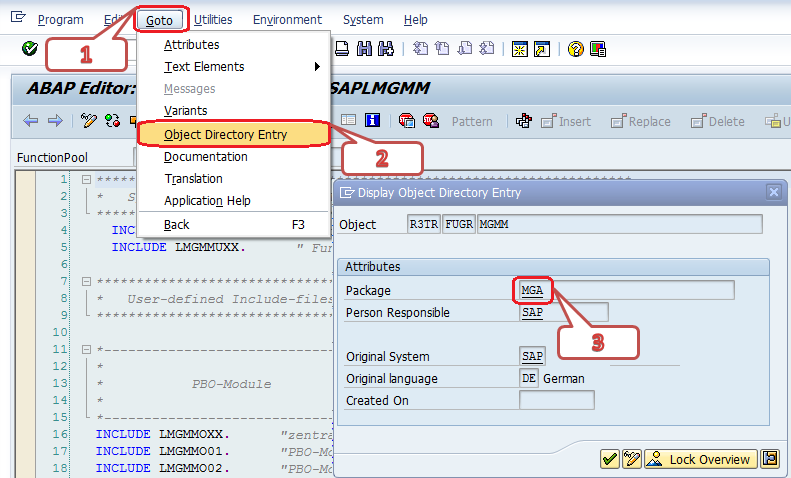Image resolution: width=791 pixels, height=478 pixels.
Task: Click the R3TR program ID field
Action: [x=424, y=224]
